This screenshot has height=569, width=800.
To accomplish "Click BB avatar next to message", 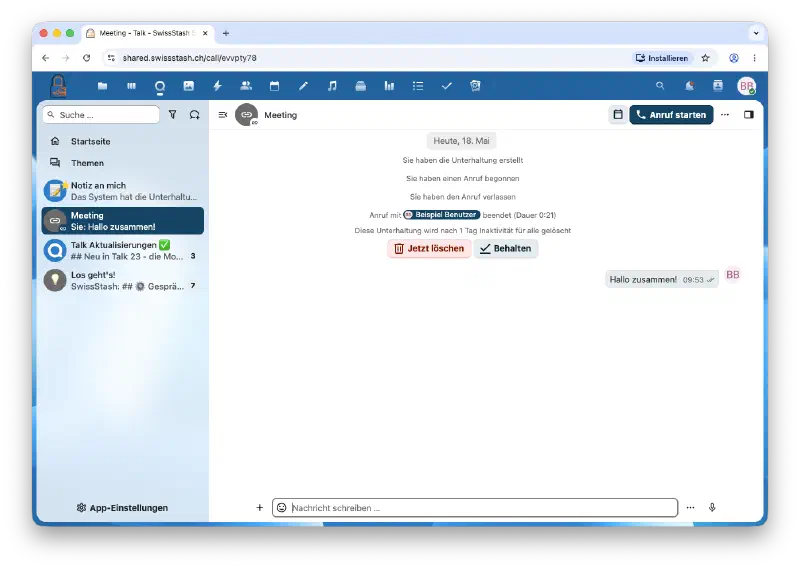I will pyautogui.click(x=733, y=275).
